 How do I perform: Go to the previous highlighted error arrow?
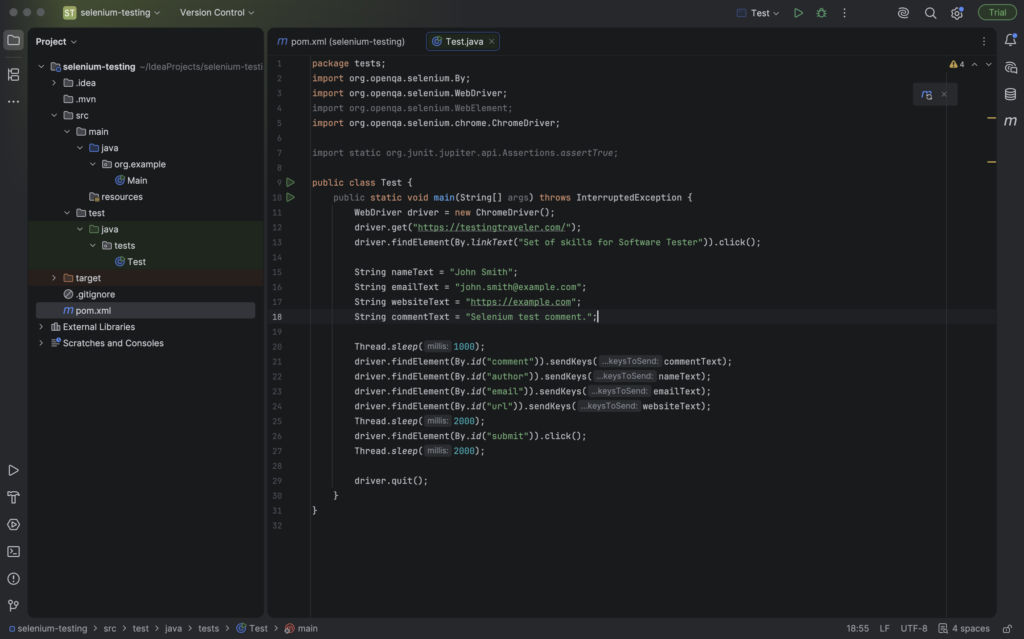coord(974,65)
